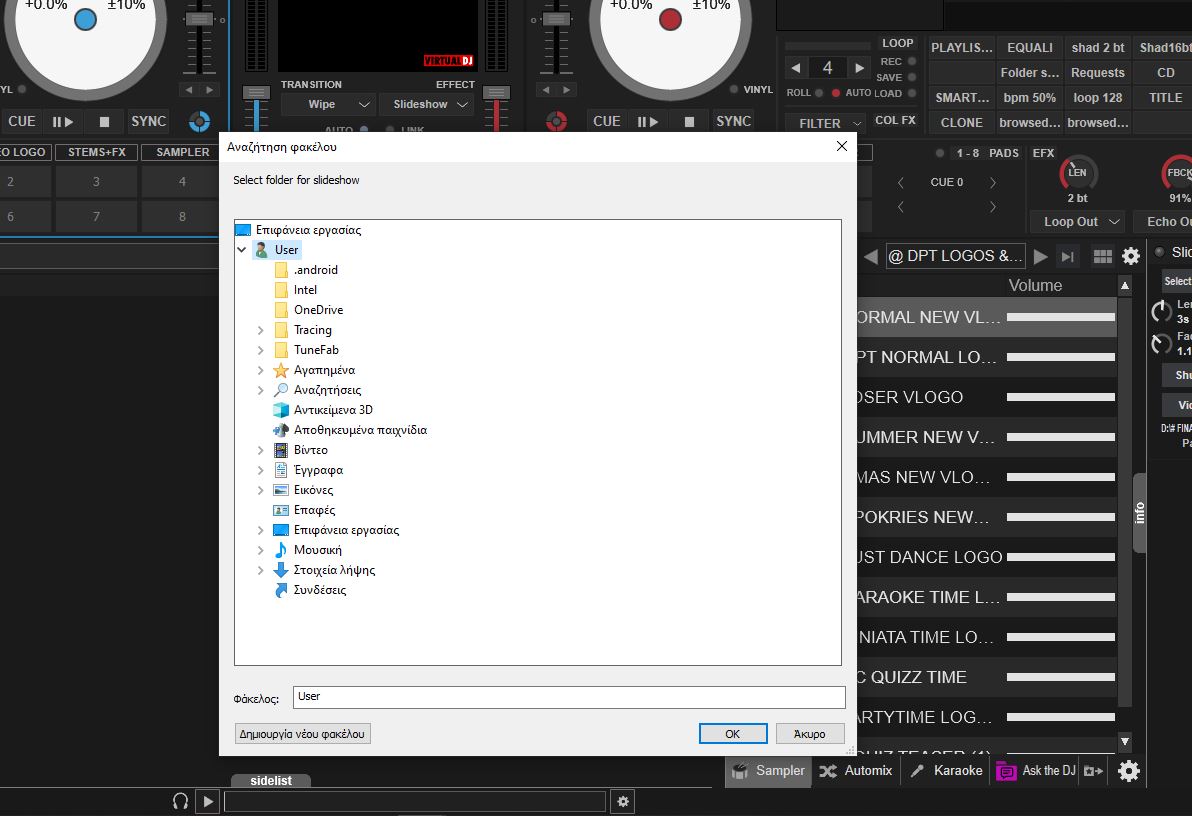Click Άκυρο cancel button
This screenshot has height=816, width=1192.
(x=810, y=734)
